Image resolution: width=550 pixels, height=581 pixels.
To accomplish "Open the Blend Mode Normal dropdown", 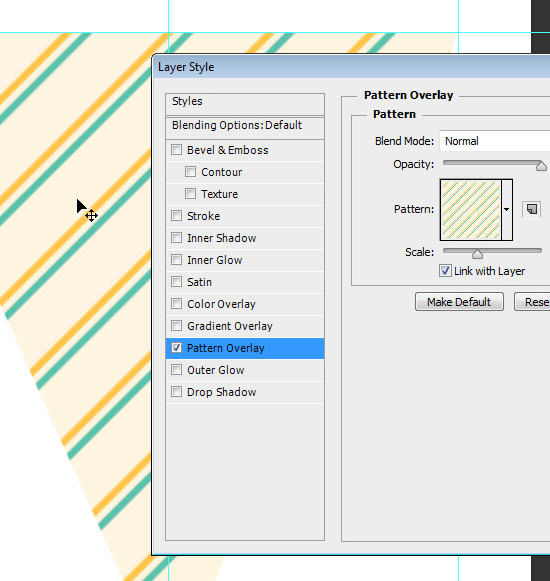I will [x=495, y=141].
